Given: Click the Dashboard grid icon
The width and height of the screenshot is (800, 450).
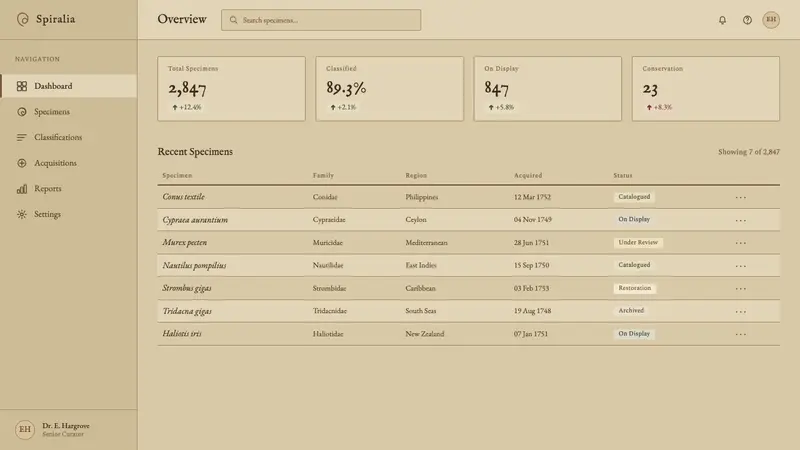Looking at the screenshot, I should click(21, 86).
